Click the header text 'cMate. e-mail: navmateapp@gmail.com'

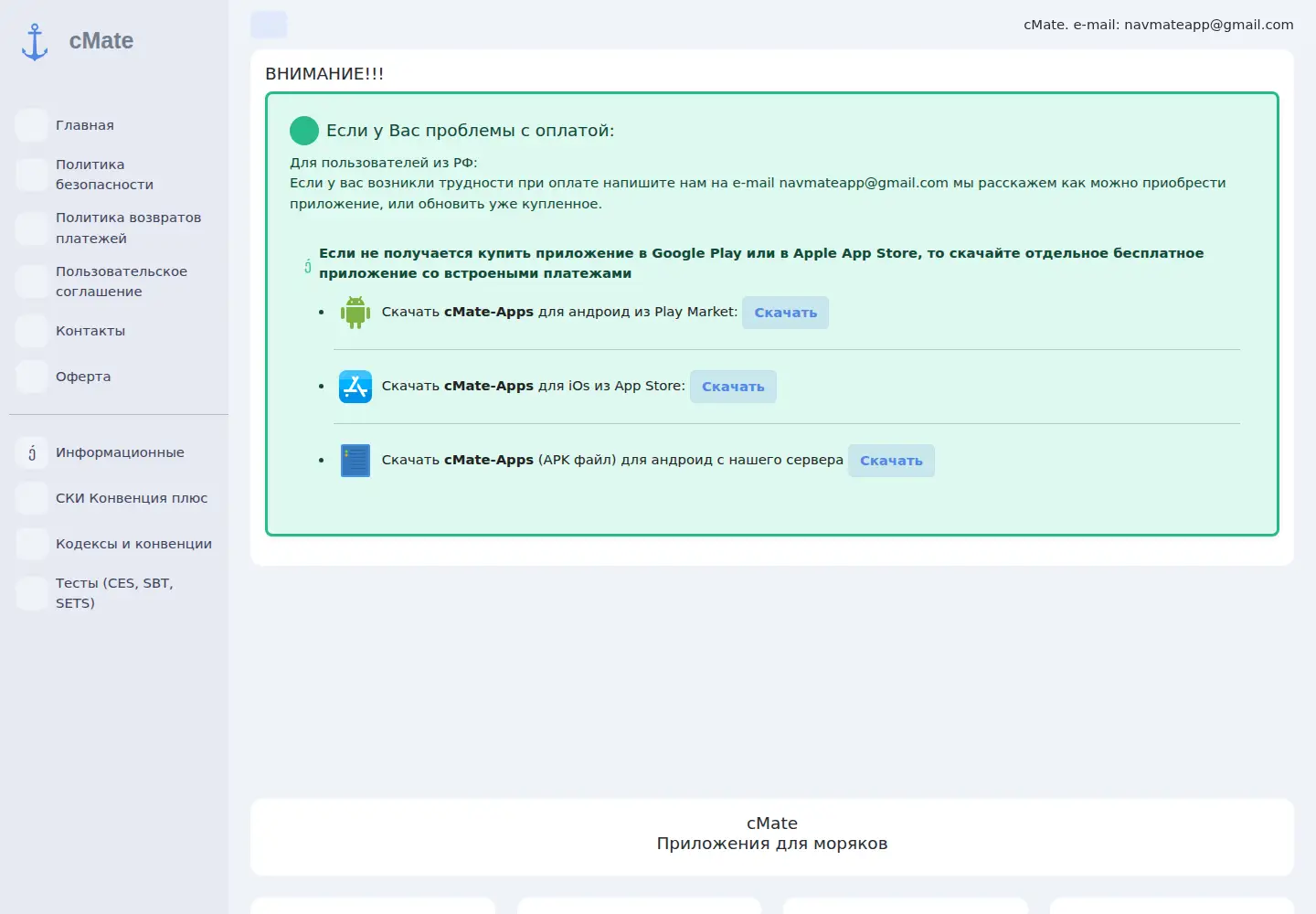(1159, 25)
